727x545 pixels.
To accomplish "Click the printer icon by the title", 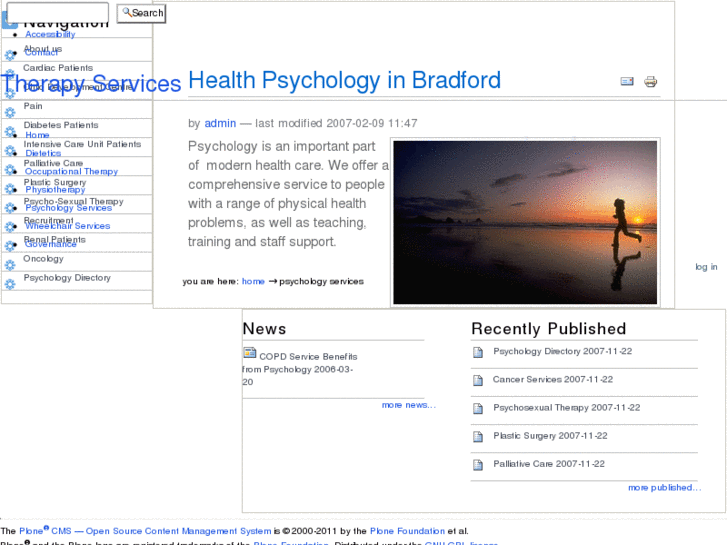I will tap(650, 82).
